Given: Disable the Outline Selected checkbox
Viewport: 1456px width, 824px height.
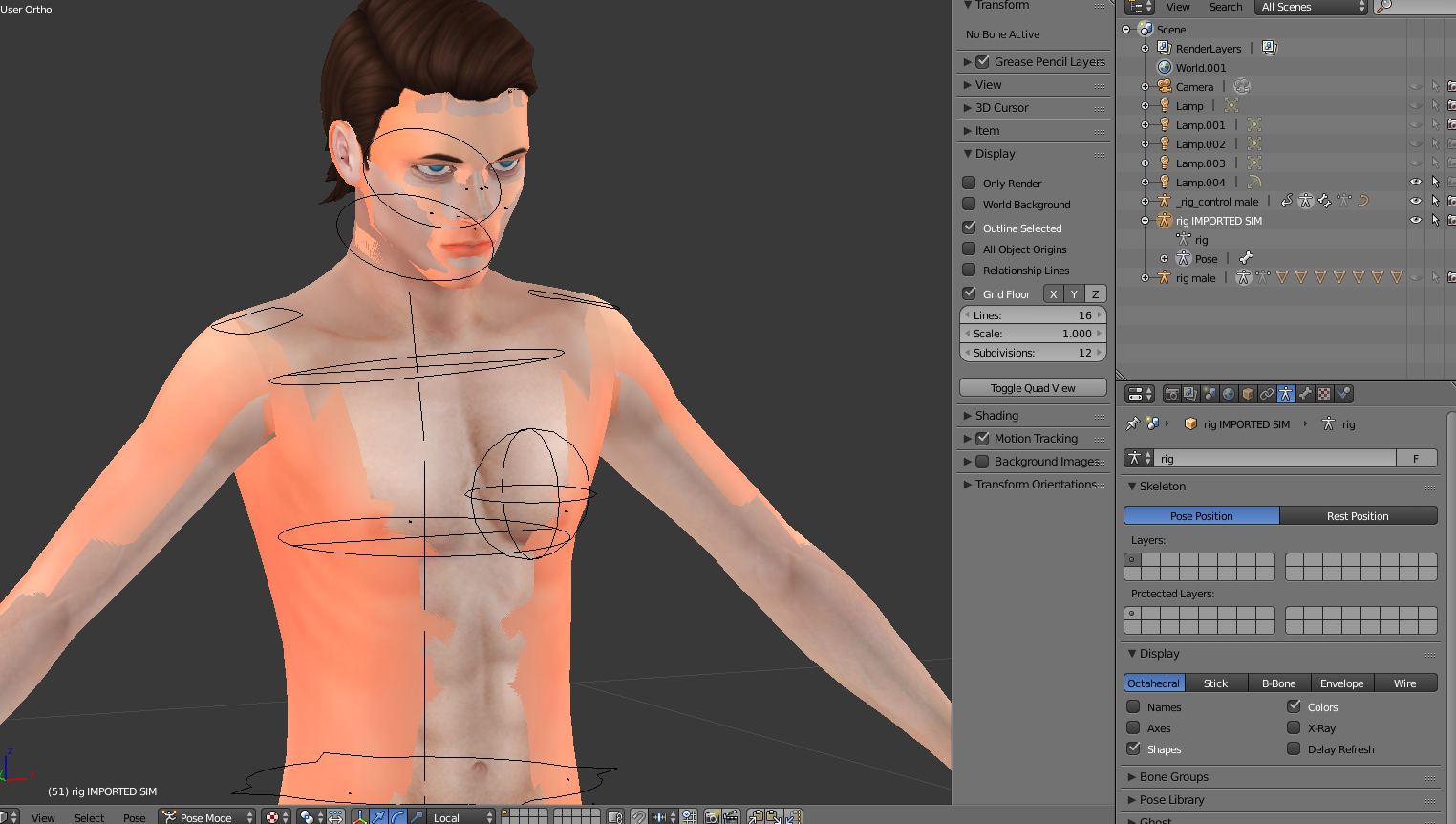Looking at the screenshot, I should [x=969, y=228].
